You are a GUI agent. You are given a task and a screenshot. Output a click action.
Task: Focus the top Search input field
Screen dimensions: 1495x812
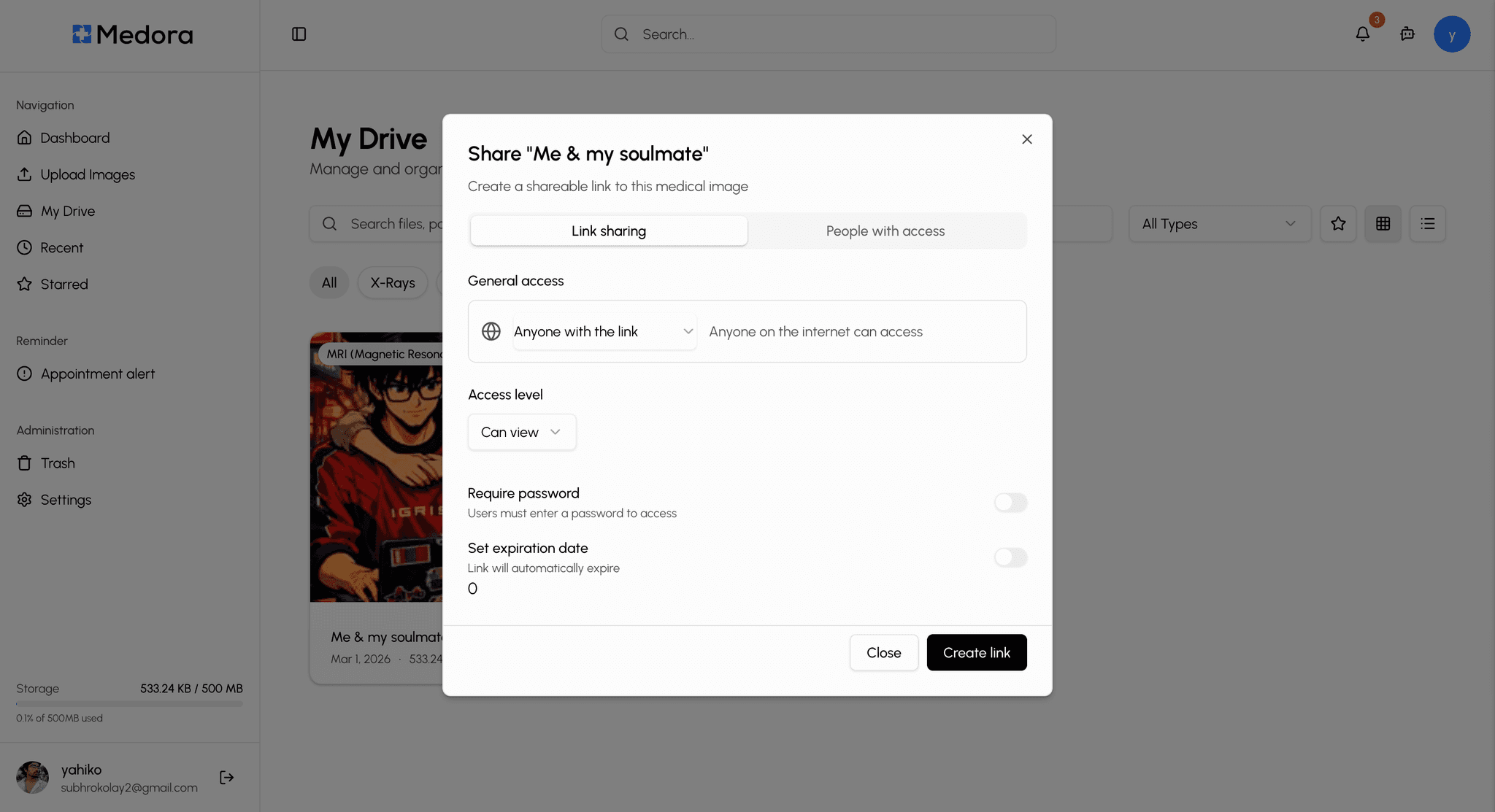pos(829,34)
